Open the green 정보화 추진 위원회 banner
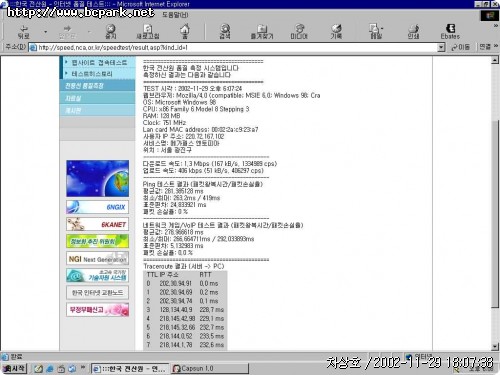The image size is (500, 375). (x=97, y=241)
